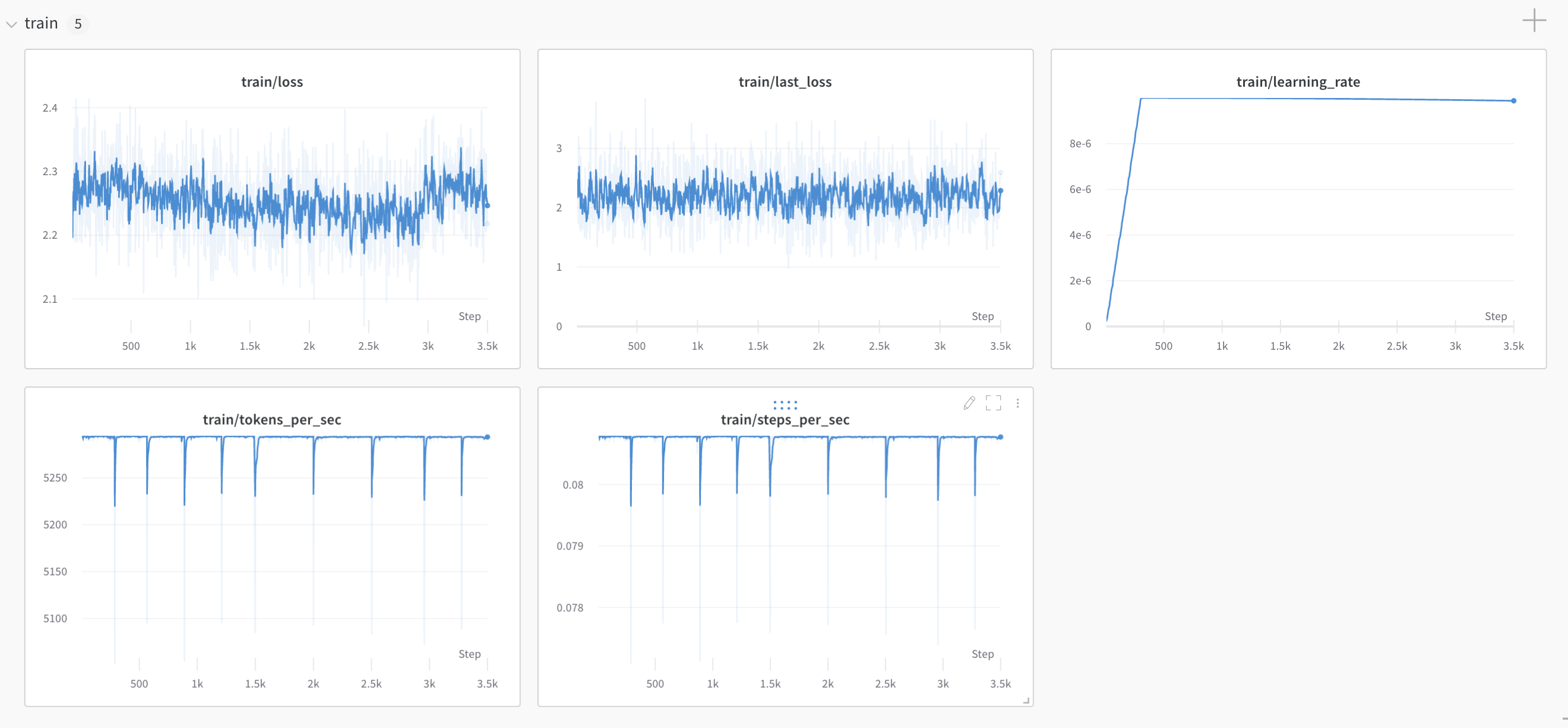Click the train section title
1568x728 pixels.
[x=41, y=23]
